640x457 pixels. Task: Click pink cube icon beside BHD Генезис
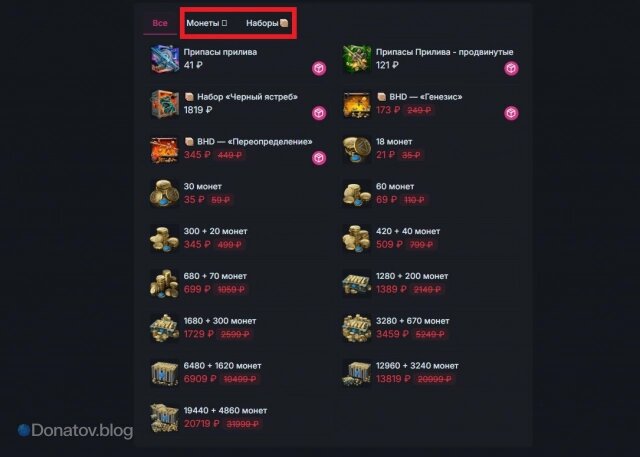pos(511,113)
